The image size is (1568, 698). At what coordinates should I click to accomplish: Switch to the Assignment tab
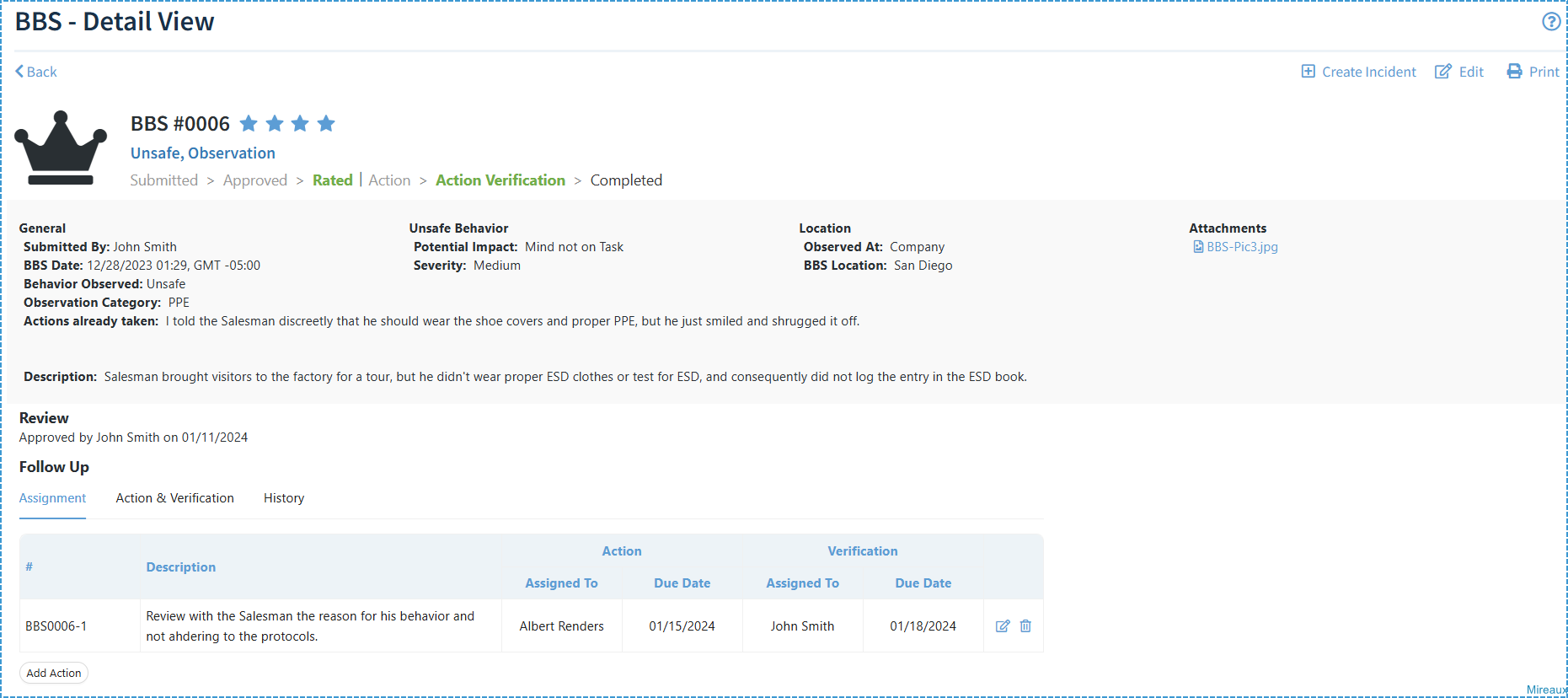(52, 498)
